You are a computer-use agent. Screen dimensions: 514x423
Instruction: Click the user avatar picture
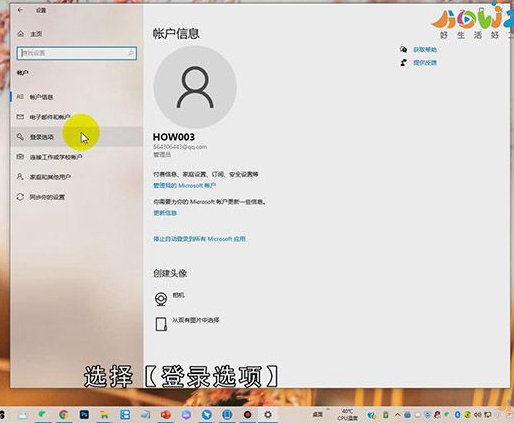point(195,87)
